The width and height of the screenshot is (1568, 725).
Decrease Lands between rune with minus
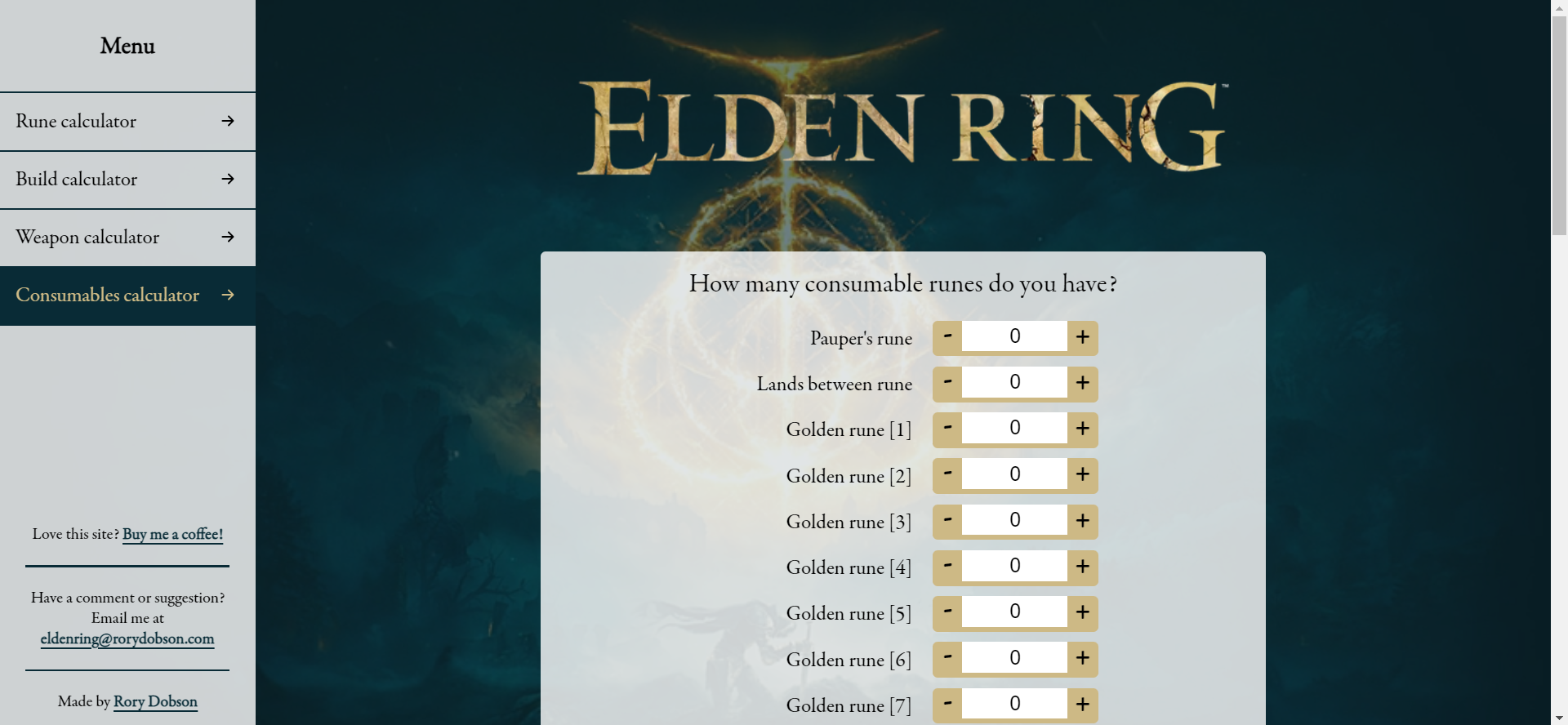(x=947, y=383)
